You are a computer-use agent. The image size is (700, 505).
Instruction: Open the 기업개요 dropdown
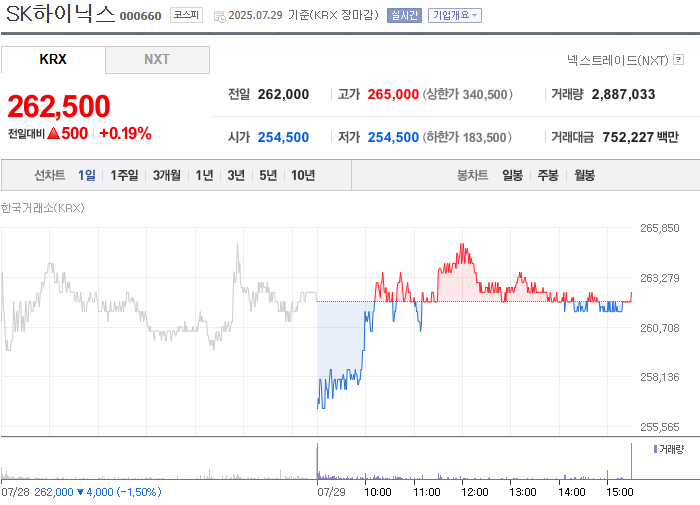tap(454, 16)
